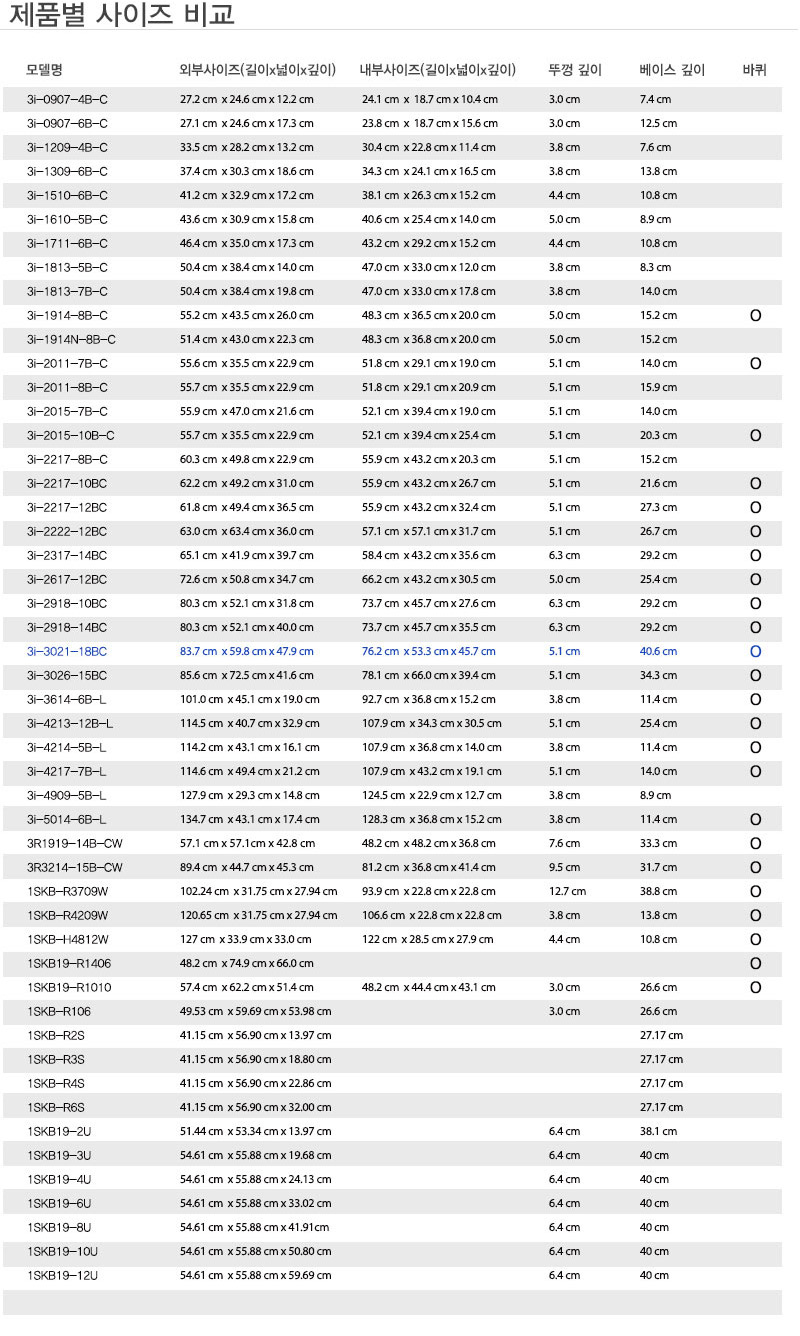Select the 12.7 cm lid depth cell

pyautogui.click(x=567, y=891)
